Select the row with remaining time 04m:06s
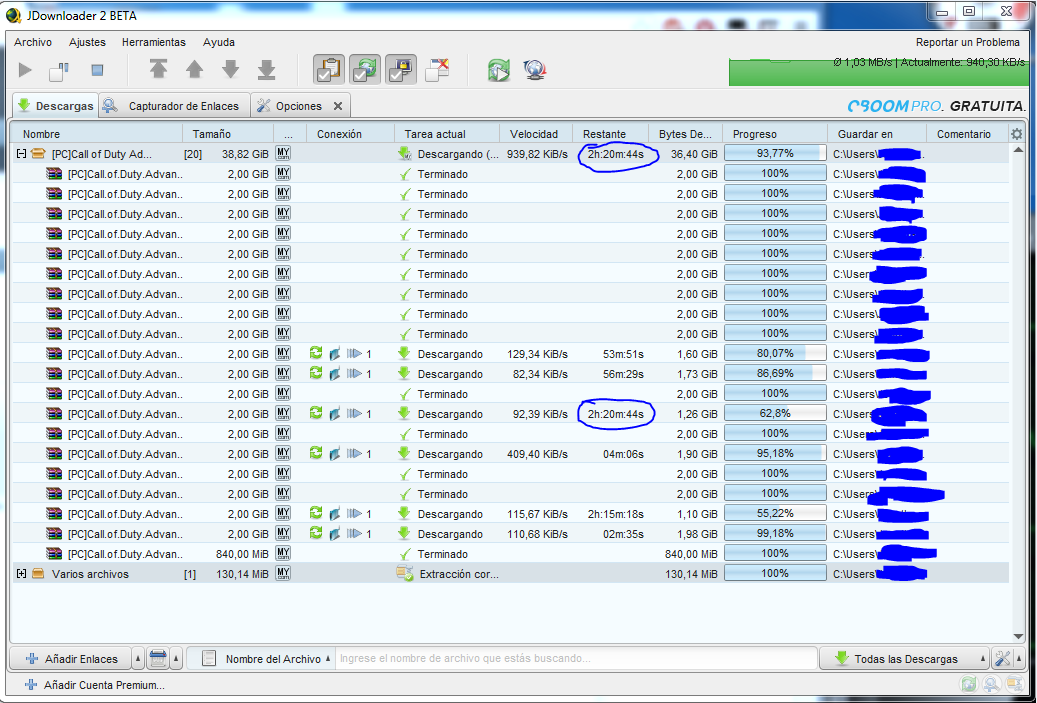The height and width of the screenshot is (703, 1037). tap(511, 454)
